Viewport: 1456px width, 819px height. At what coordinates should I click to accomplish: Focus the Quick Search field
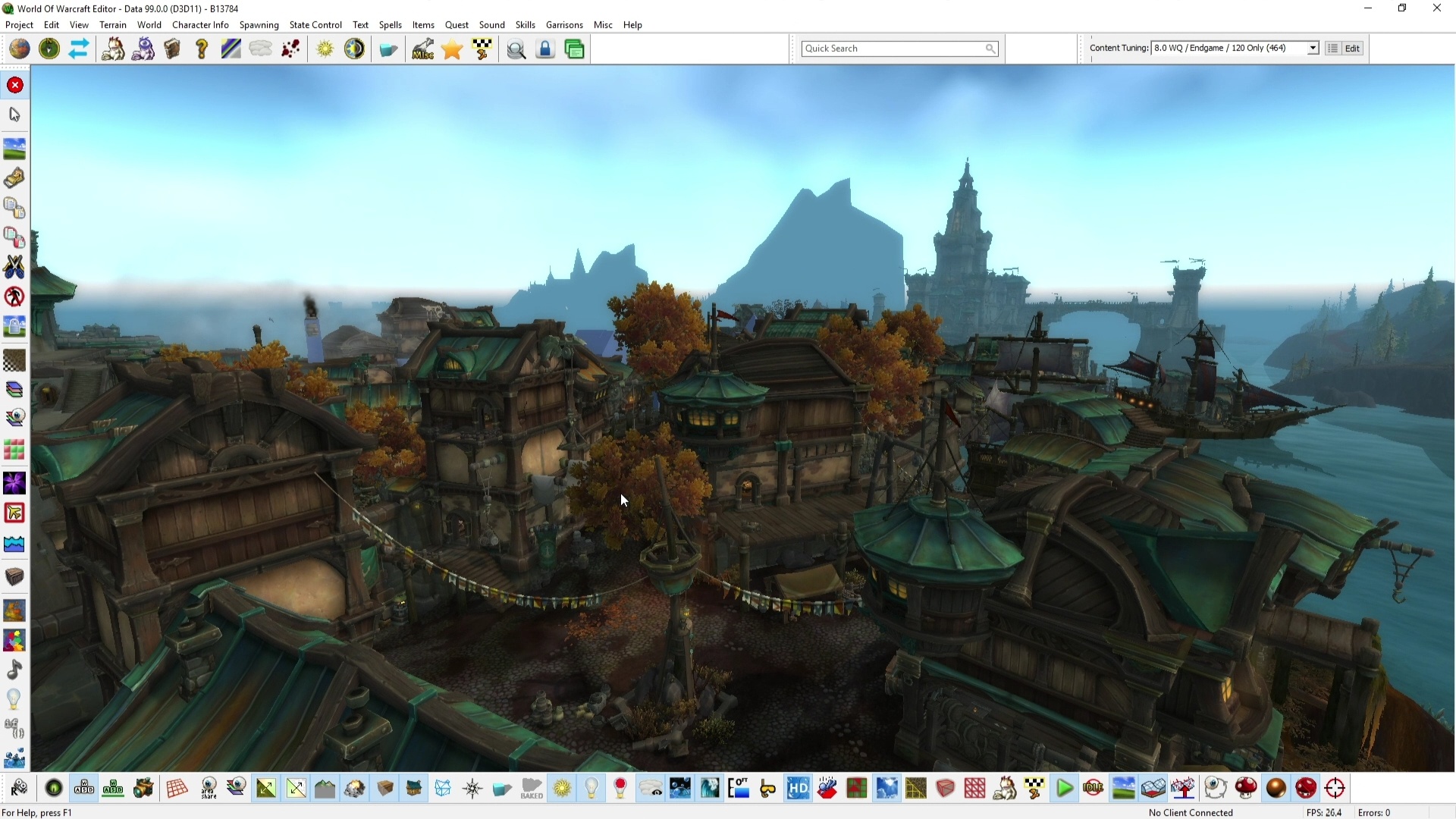click(899, 49)
